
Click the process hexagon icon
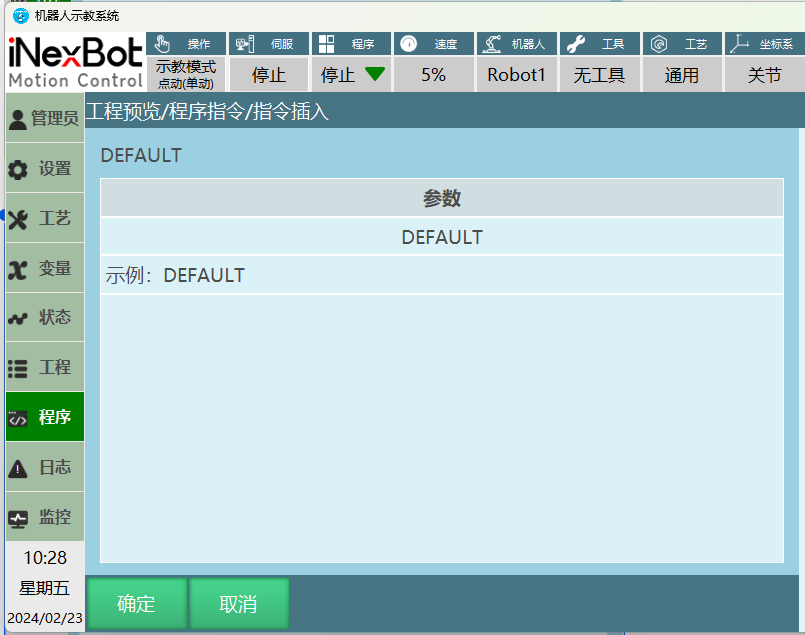coord(659,44)
